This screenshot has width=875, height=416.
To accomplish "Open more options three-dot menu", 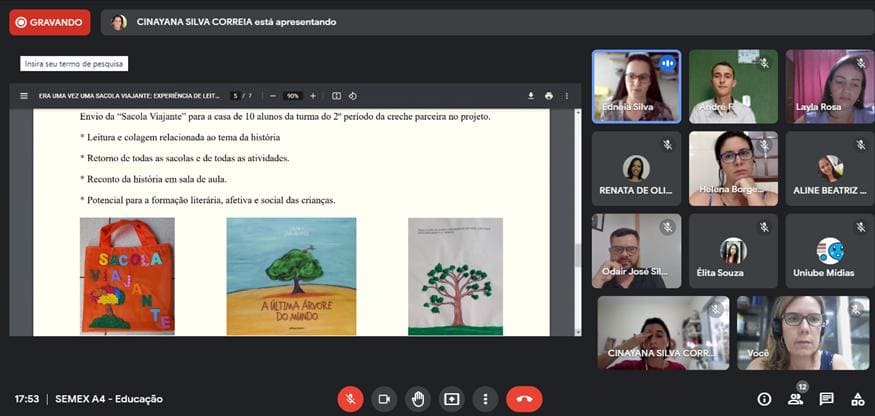I will [x=485, y=399].
